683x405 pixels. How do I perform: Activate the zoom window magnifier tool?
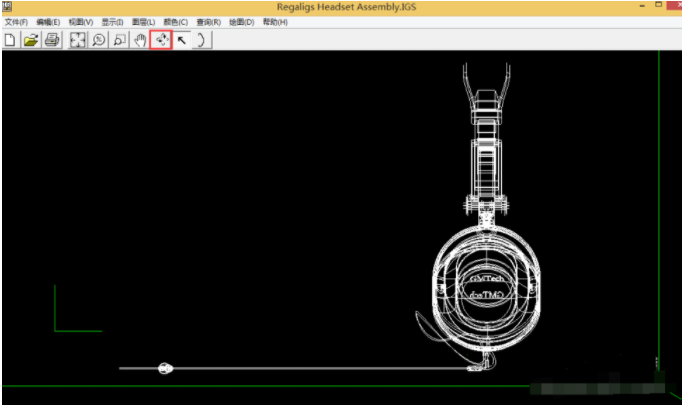120,40
